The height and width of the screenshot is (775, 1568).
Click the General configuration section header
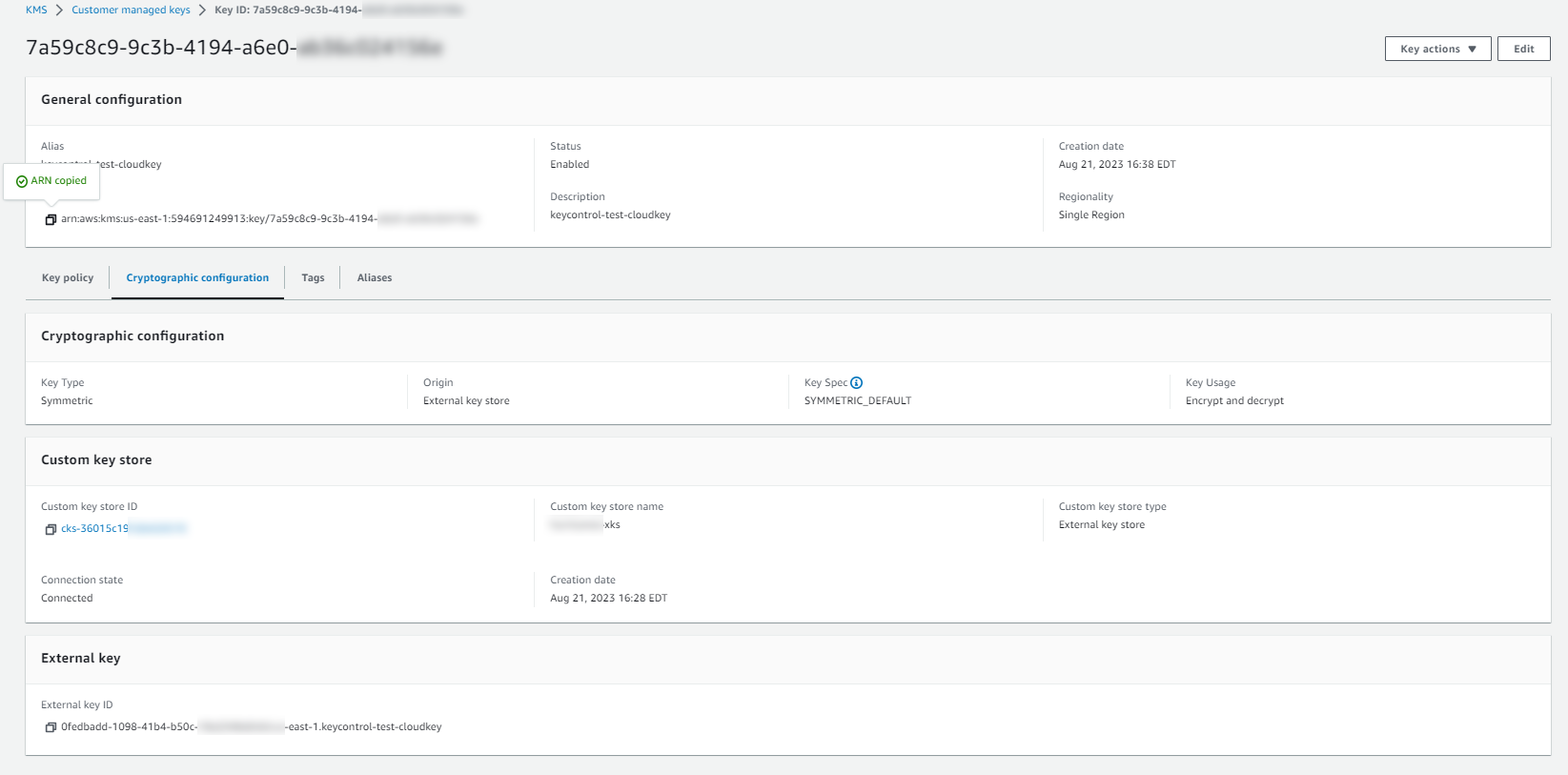tap(112, 99)
